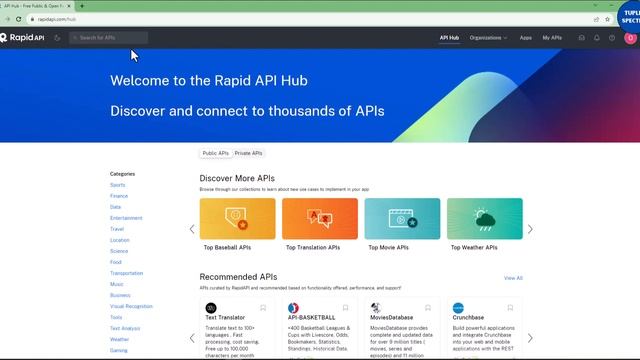Open the inbox messages icon
640x360 pixels.
pyautogui.click(x=581, y=38)
